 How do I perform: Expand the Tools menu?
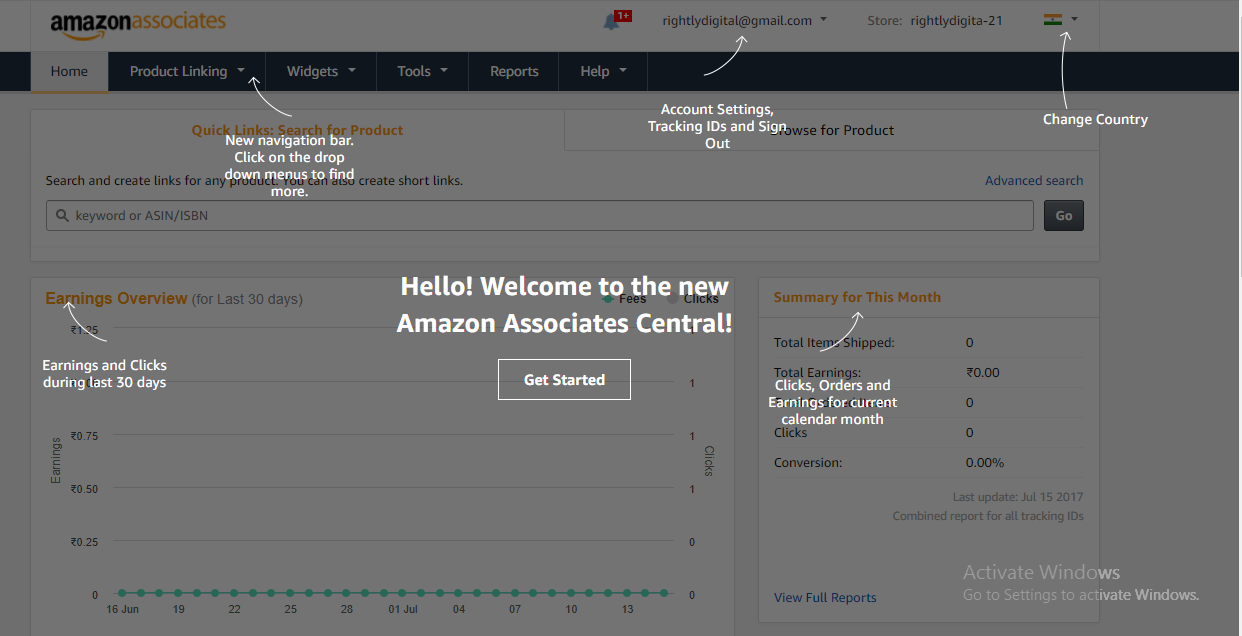[x=422, y=71]
